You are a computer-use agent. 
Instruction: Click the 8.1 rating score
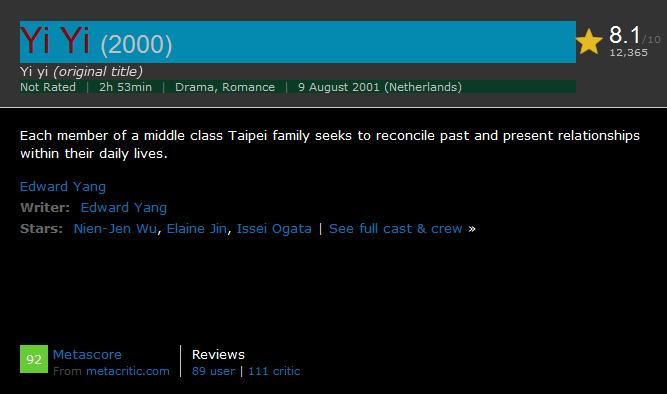[x=624, y=35]
